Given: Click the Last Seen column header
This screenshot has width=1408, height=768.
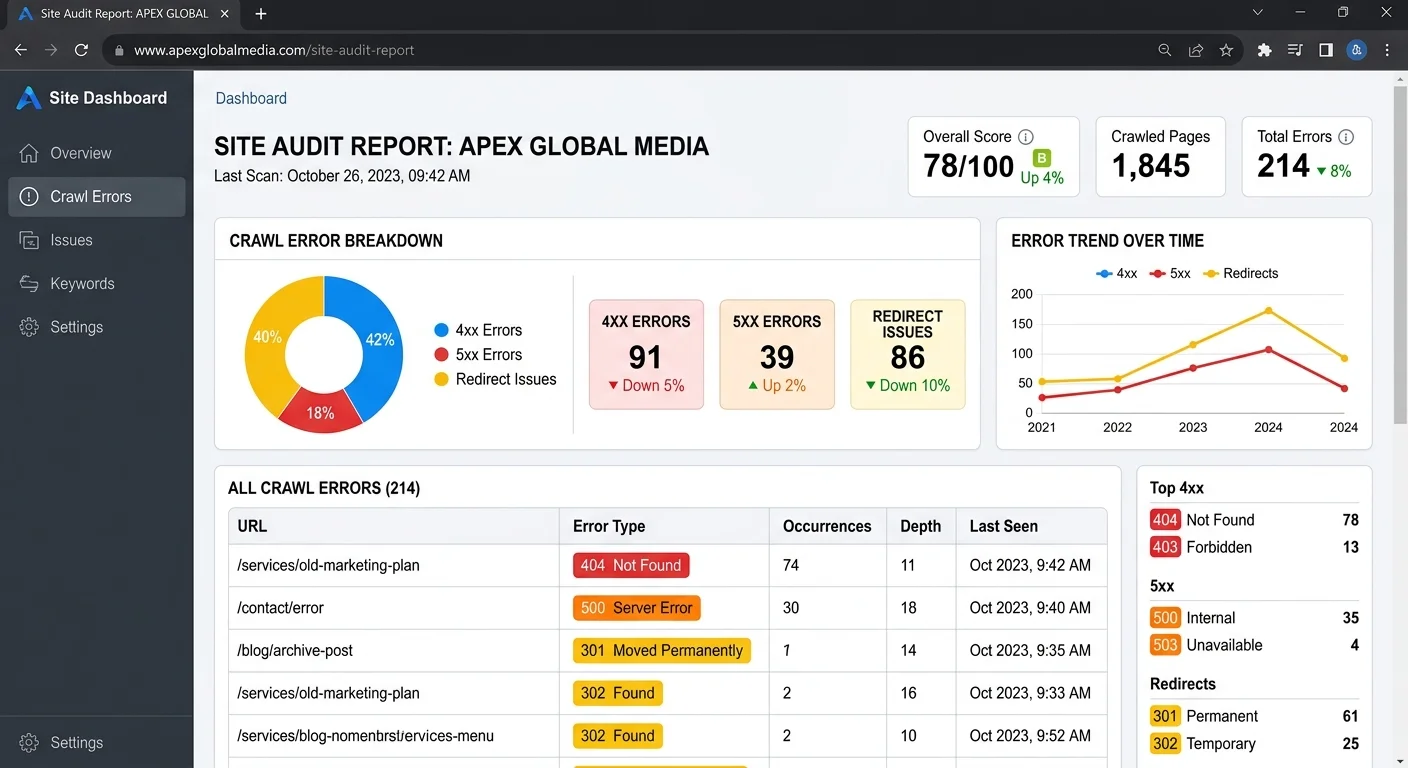Looking at the screenshot, I should [x=1031, y=526].
